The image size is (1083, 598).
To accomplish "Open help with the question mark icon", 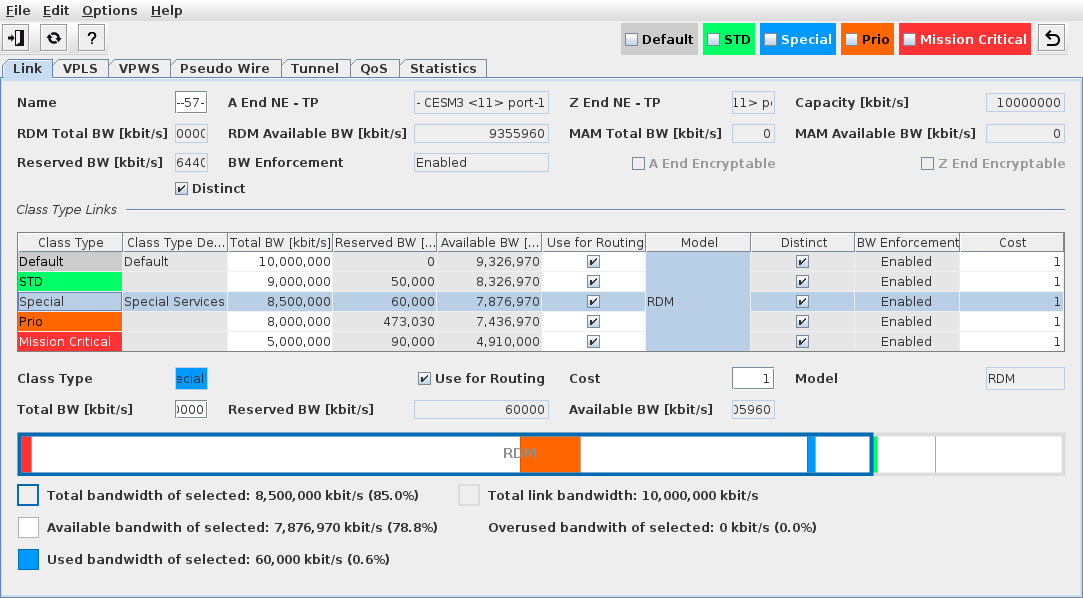I will point(90,38).
